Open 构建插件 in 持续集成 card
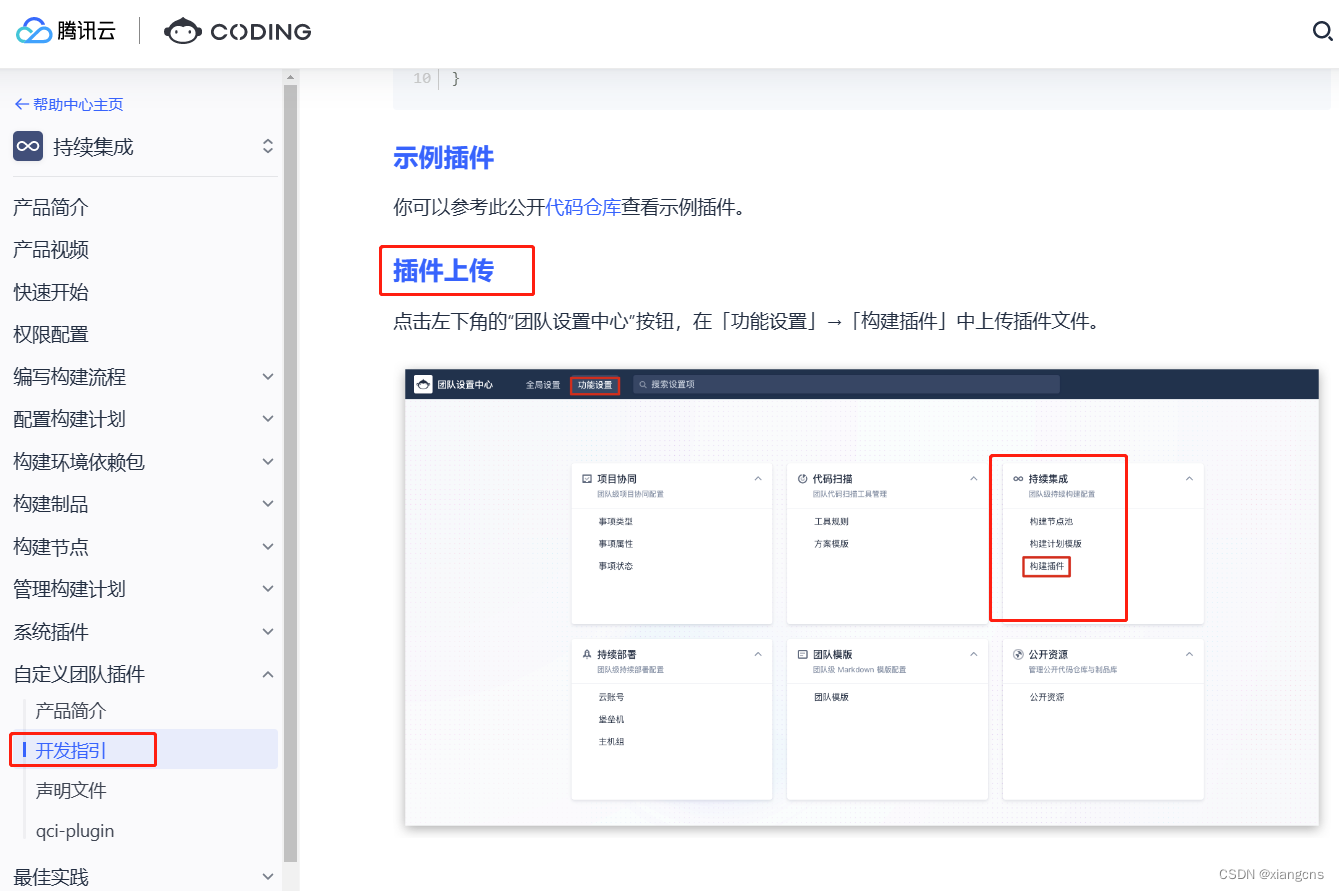The image size is (1339, 891). point(1046,567)
